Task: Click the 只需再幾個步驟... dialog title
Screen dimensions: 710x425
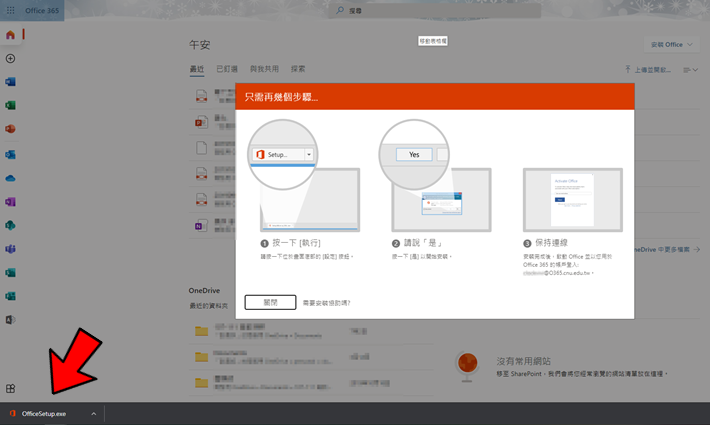Action: 281,97
